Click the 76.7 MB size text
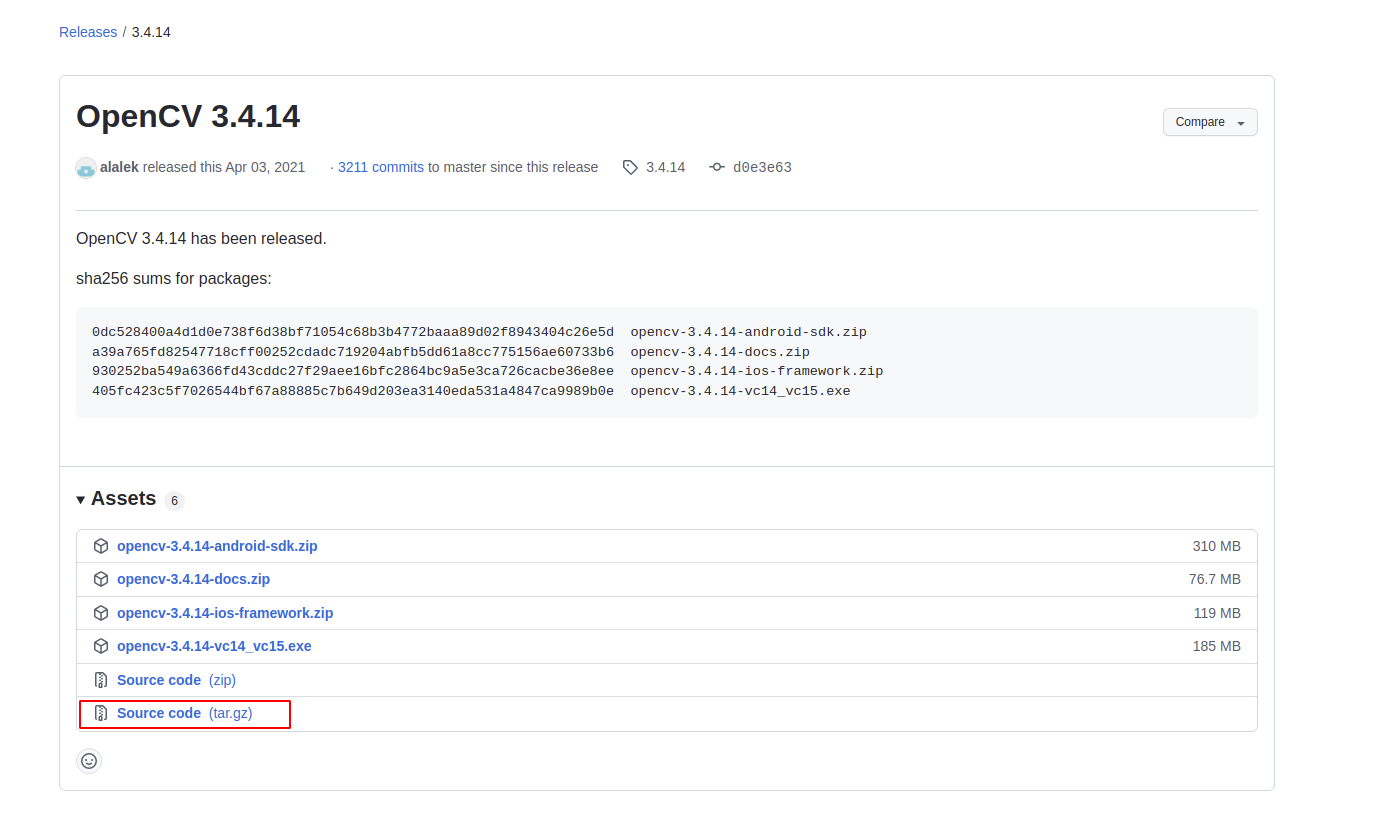 1215,579
